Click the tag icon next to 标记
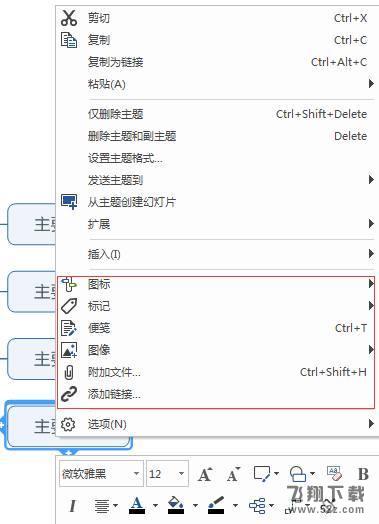379x524 pixels. (69, 306)
